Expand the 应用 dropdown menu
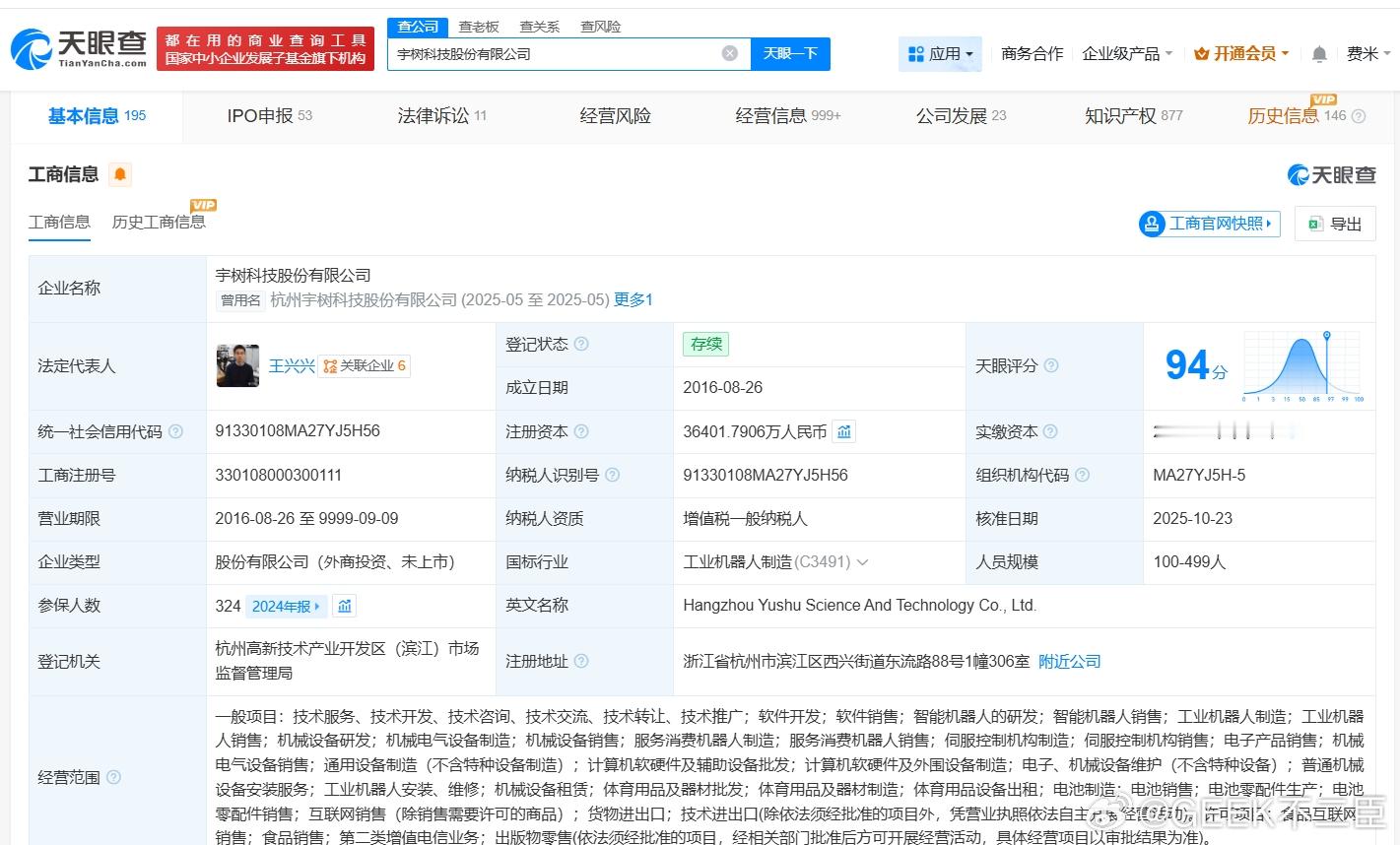The width and height of the screenshot is (1400, 845). tap(940, 54)
